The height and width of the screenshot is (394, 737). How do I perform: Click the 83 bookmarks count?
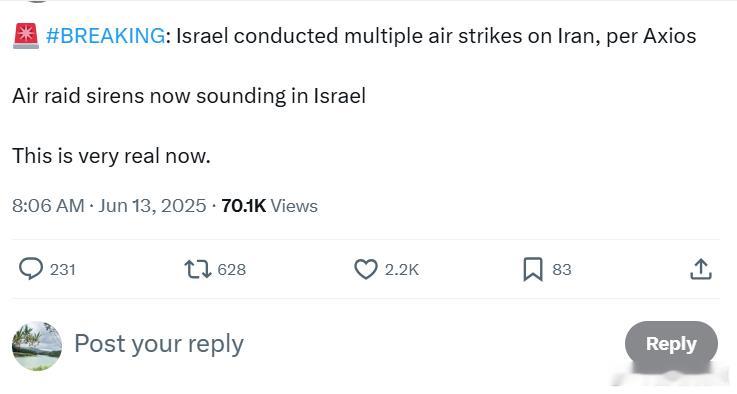pyautogui.click(x=562, y=270)
